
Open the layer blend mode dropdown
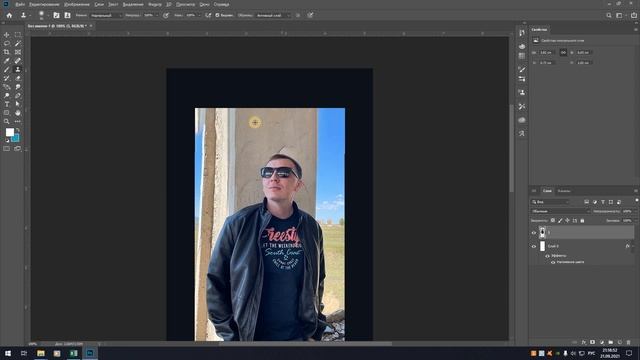click(x=560, y=211)
